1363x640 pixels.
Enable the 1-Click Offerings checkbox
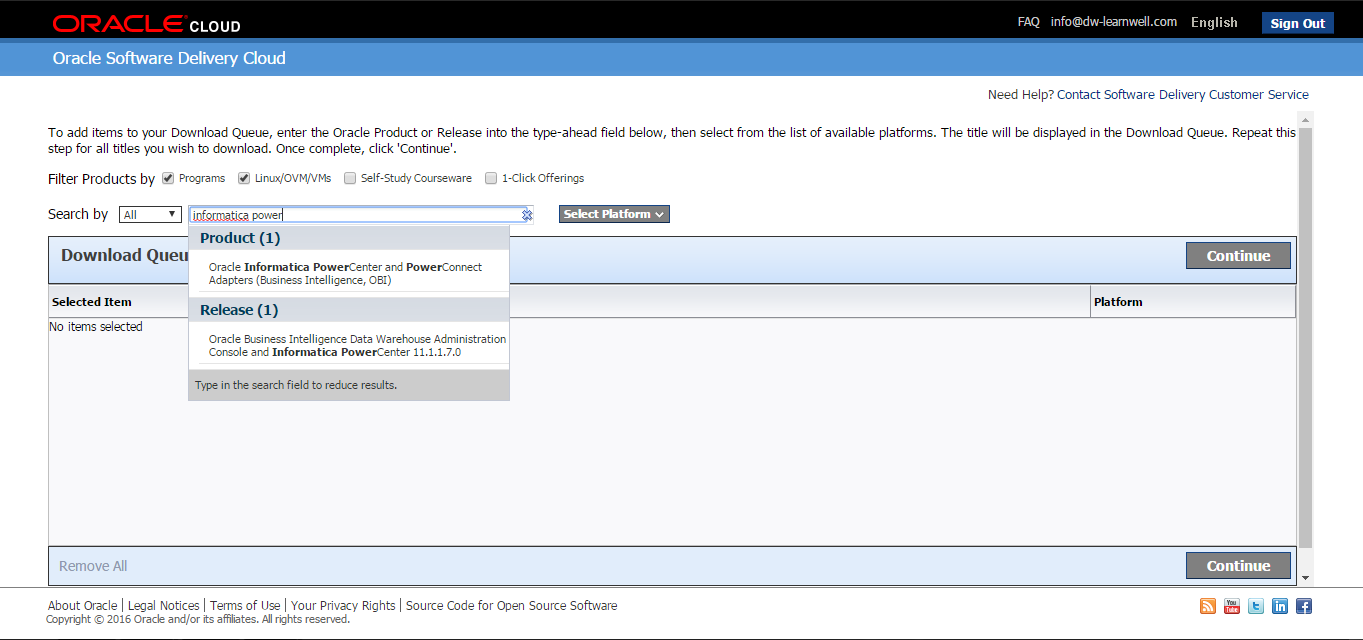pyautogui.click(x=491, y=178)
